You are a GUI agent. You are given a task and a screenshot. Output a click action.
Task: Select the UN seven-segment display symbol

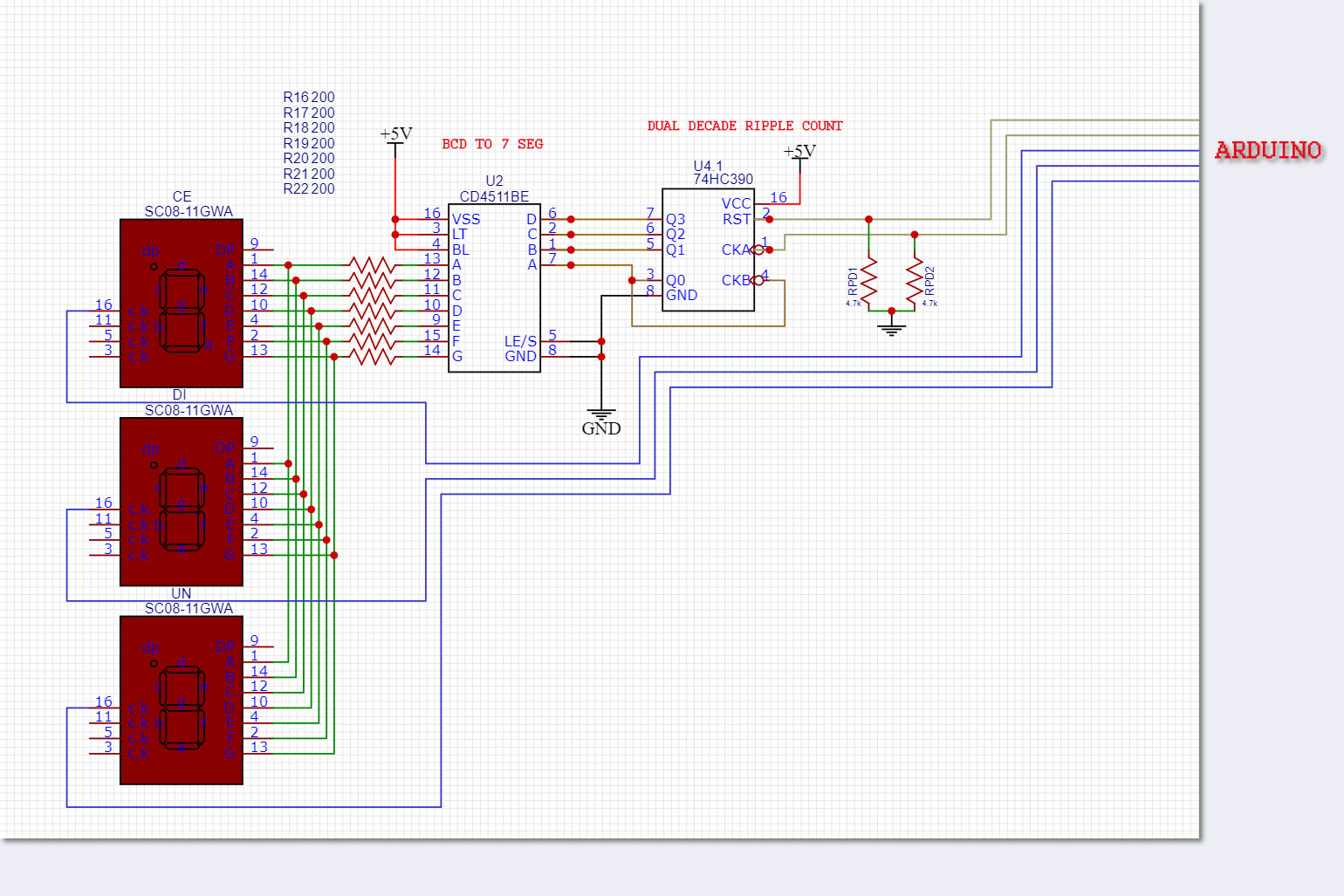click(x=182, y=701)
